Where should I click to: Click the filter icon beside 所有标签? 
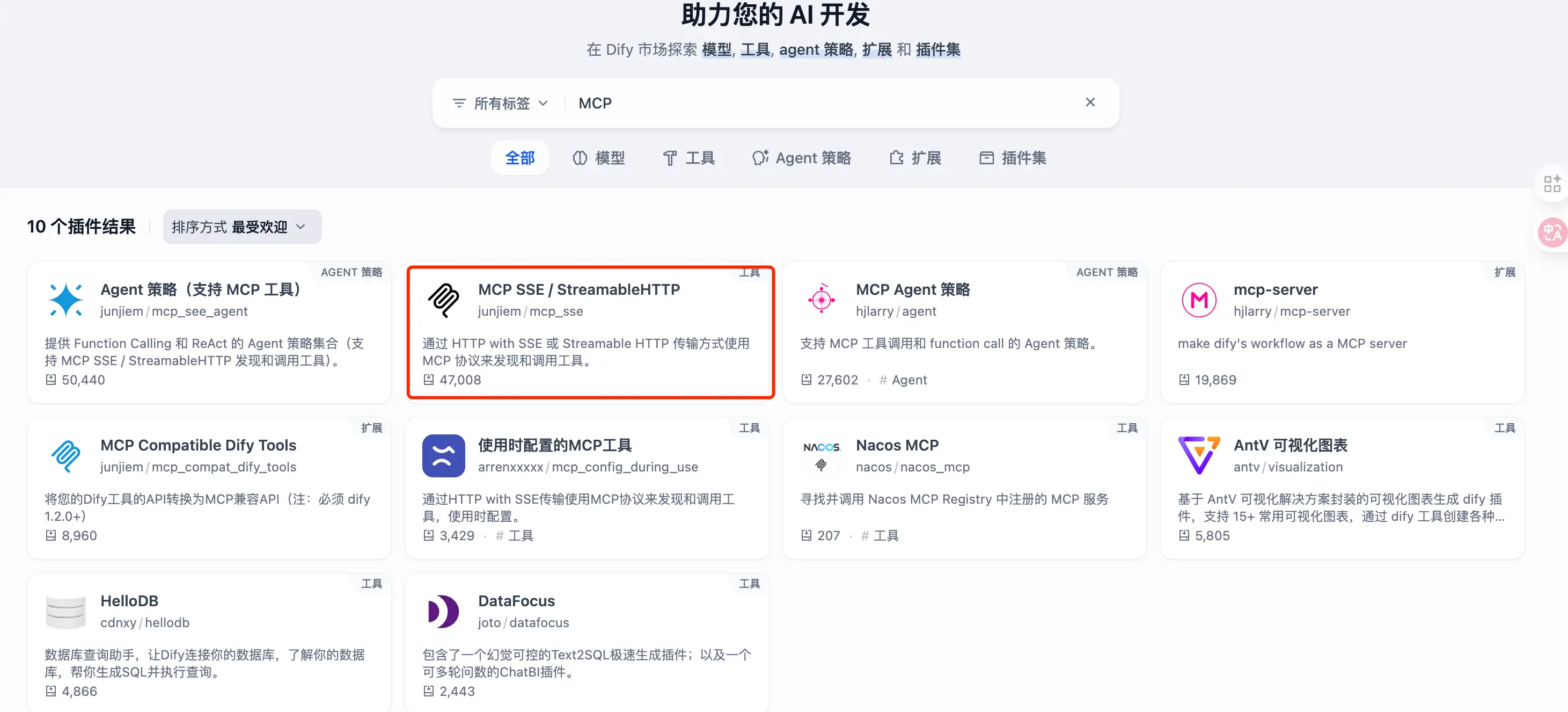[x=458, y=103]
